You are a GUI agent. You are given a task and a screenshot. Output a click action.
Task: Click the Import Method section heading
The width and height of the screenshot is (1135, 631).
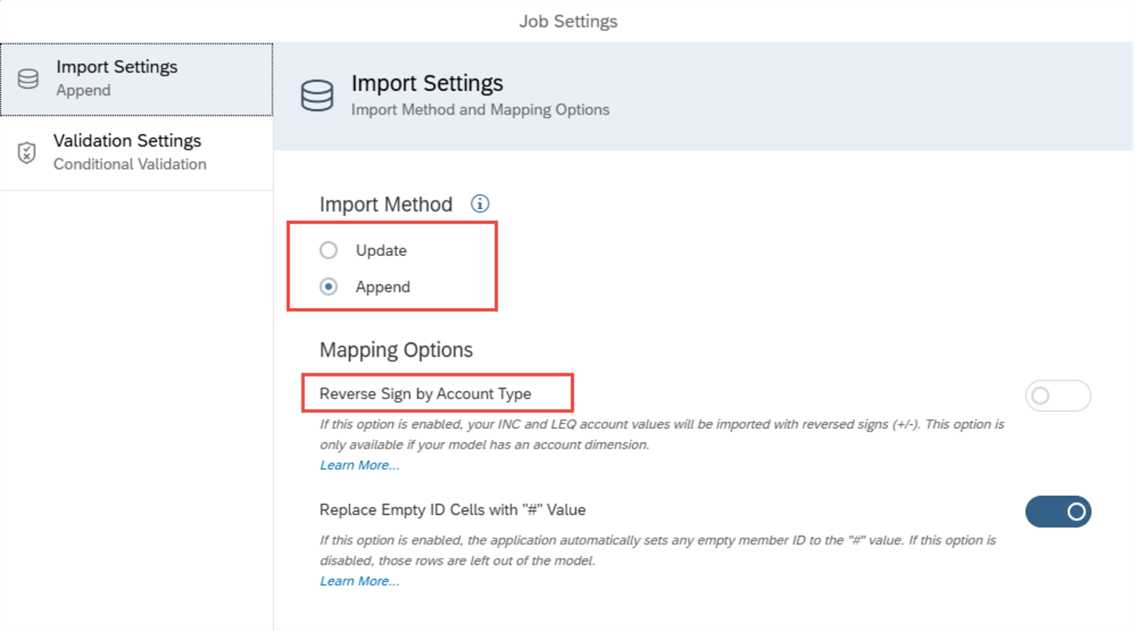point(386,205)
